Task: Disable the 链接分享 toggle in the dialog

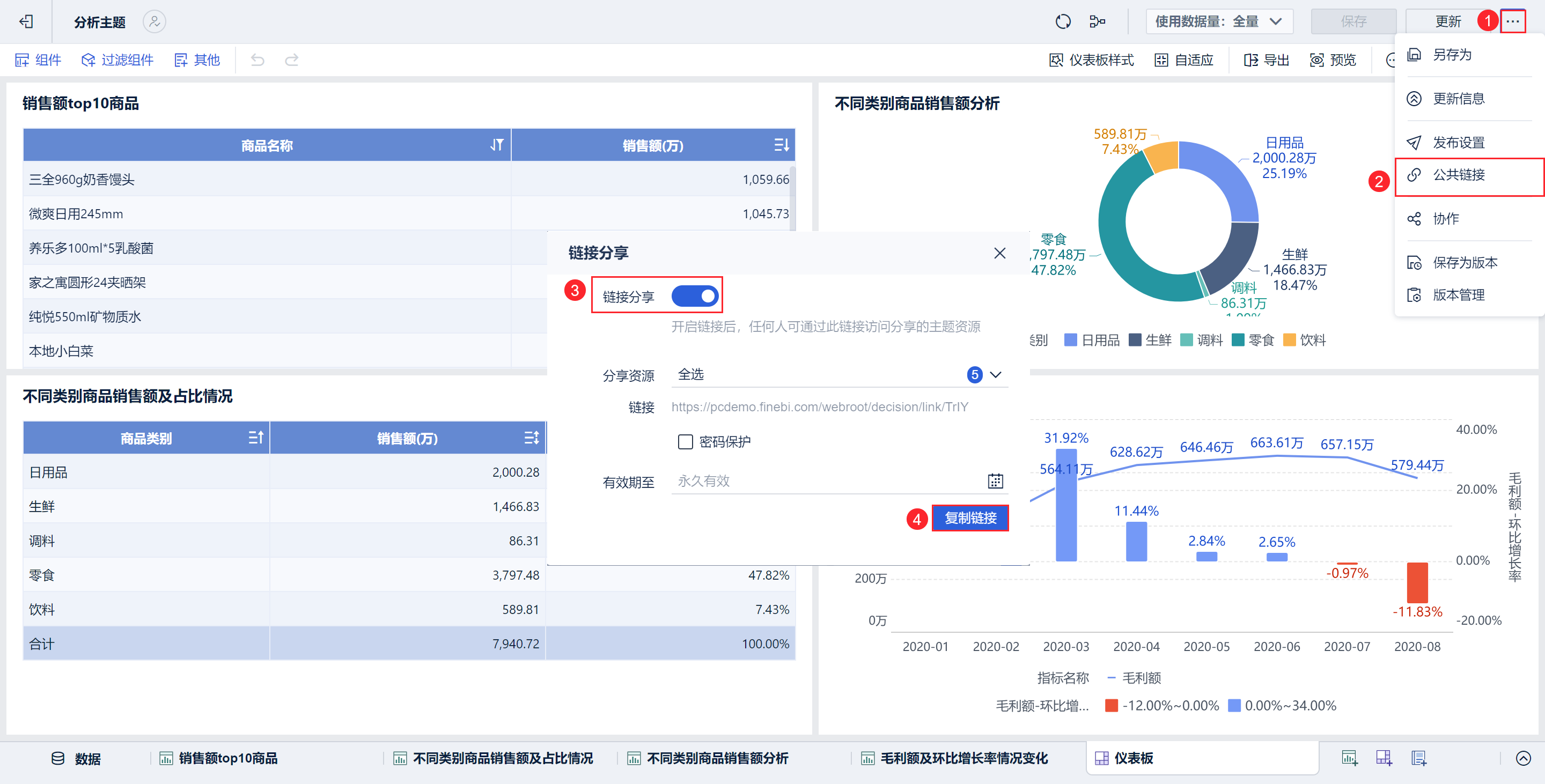Action: (x=695, y=295)
